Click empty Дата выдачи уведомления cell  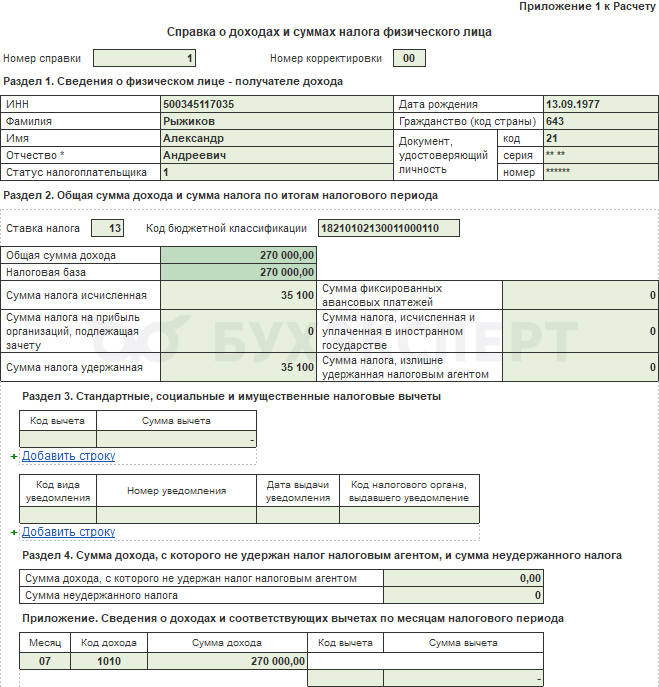(298, 515)
